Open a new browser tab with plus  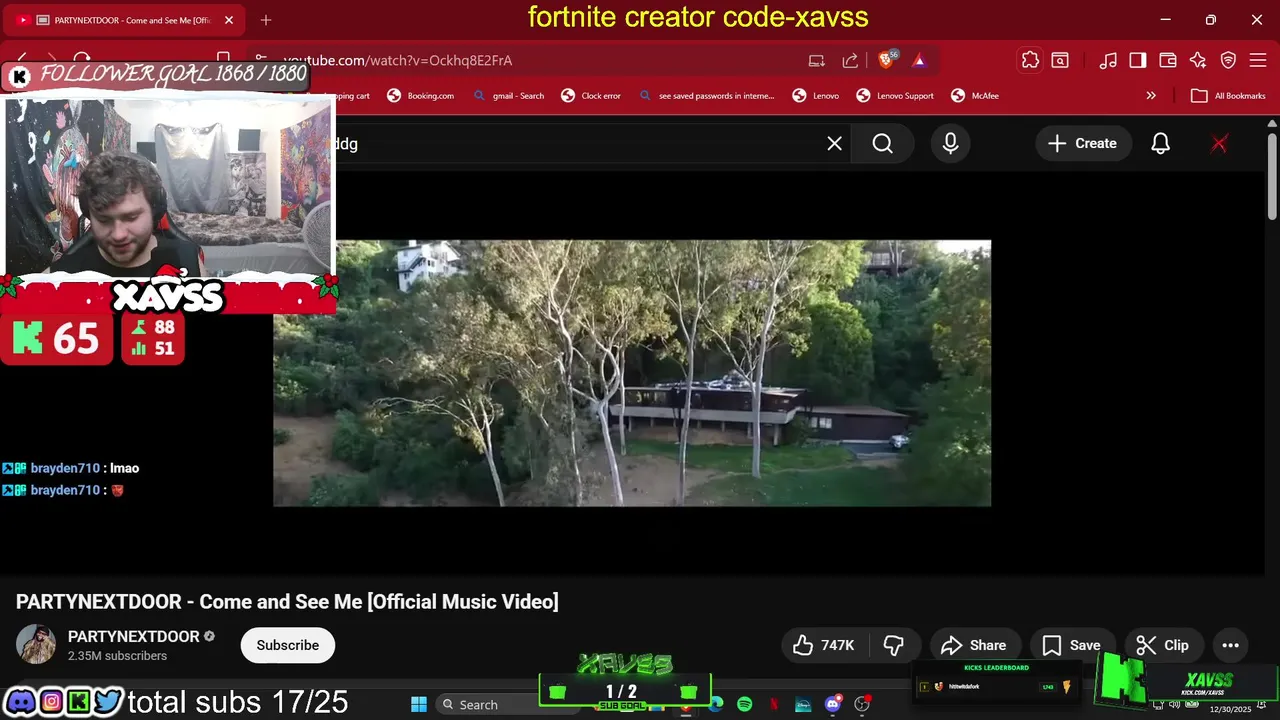tap(266, 20)
